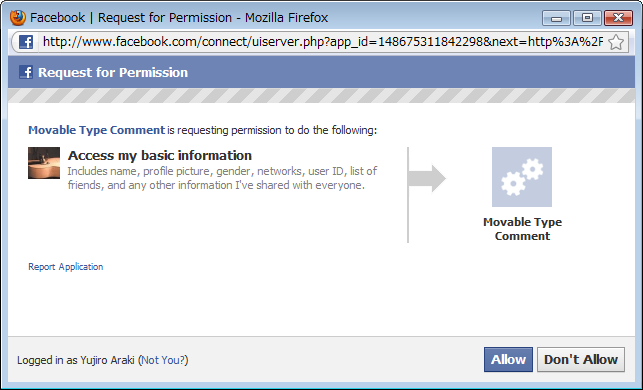Maximize the Firefox window
The width and height of the screenshot is (643, 390).
(587, 18)
